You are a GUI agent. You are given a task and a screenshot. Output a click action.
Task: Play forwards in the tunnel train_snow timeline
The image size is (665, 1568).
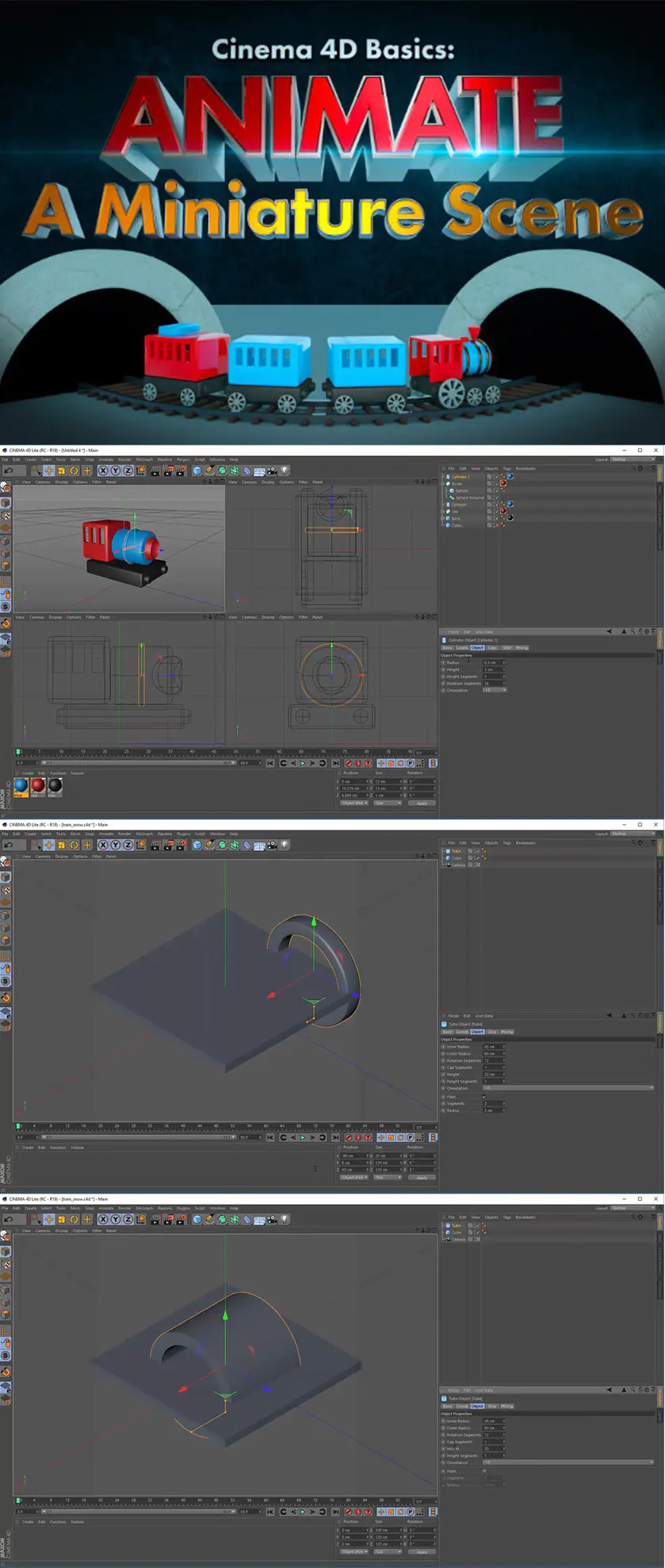point(302,1512)
